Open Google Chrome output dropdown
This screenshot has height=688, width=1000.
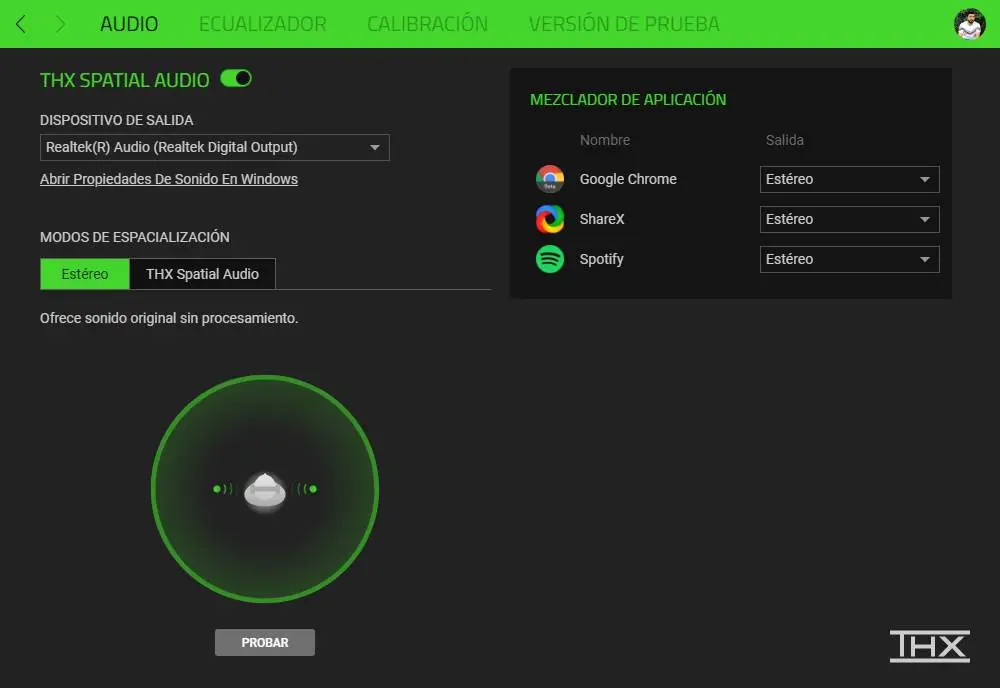849,180
